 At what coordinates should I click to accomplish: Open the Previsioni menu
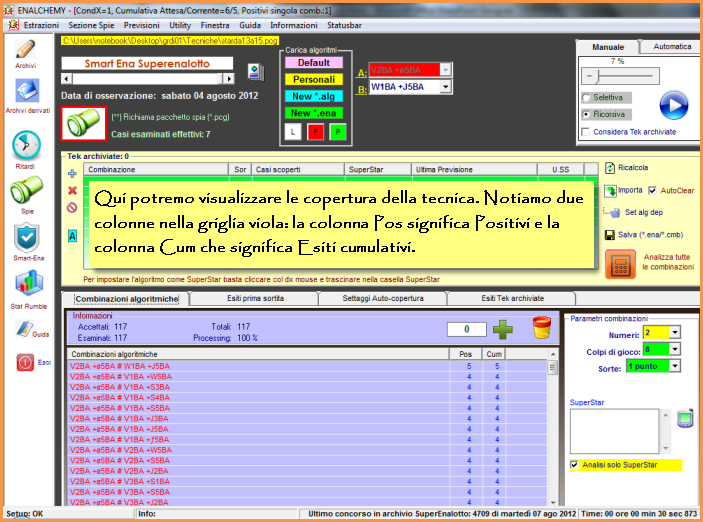pos(142,25)
